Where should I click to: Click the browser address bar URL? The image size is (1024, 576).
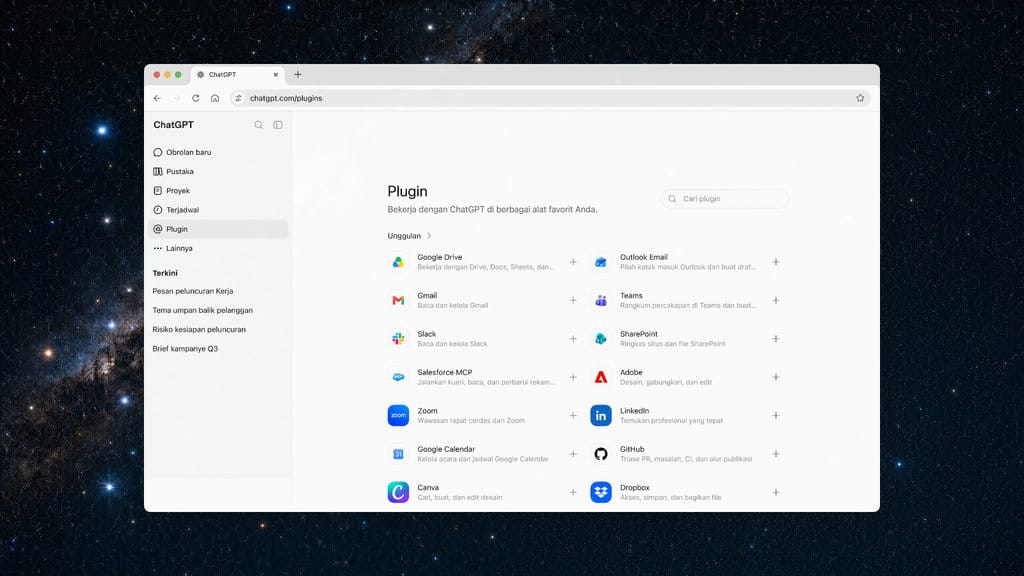(x=286, y=98)
